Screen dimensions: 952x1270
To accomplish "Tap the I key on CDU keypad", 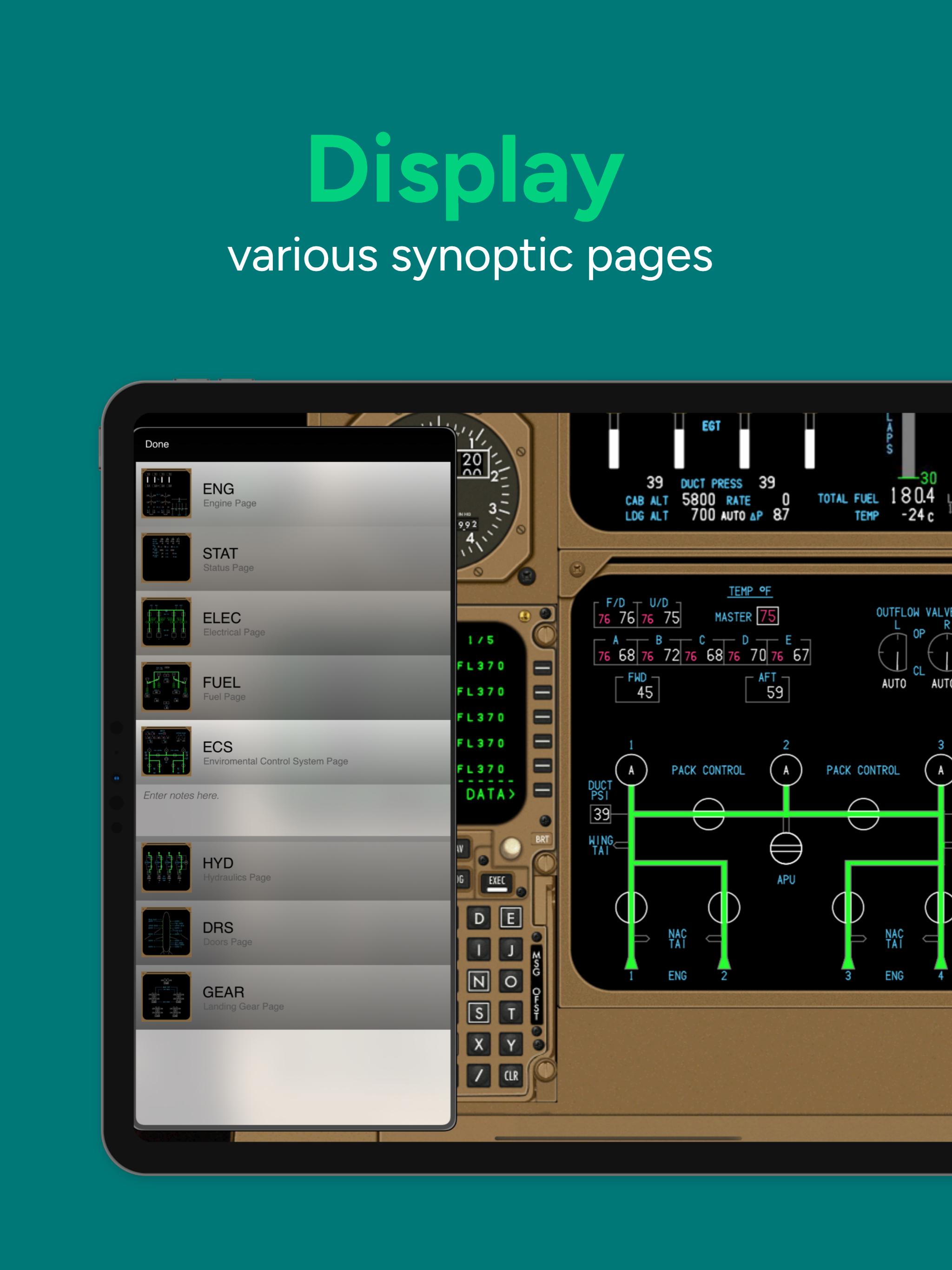I will tap(479, 950).
